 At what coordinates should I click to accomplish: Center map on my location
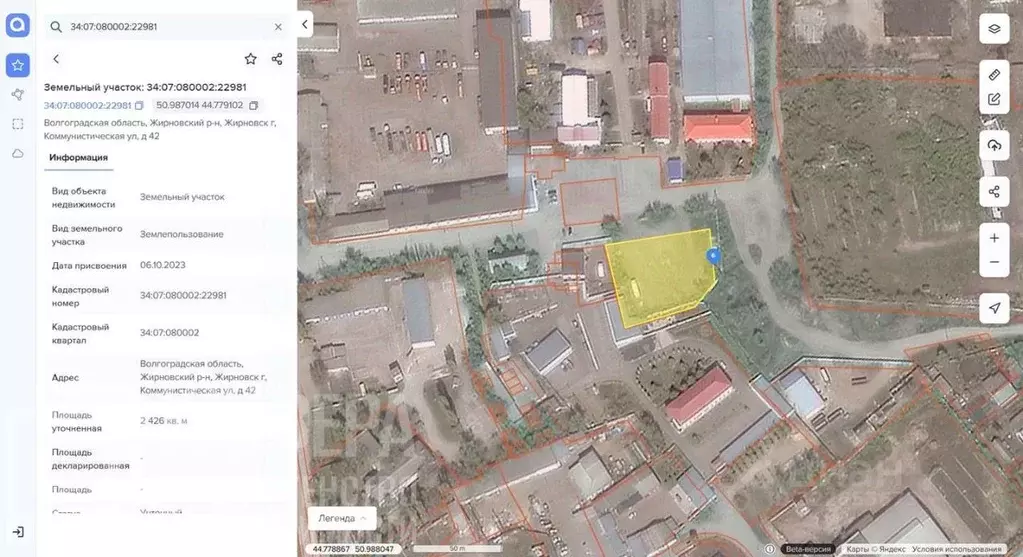pos(994,308)
